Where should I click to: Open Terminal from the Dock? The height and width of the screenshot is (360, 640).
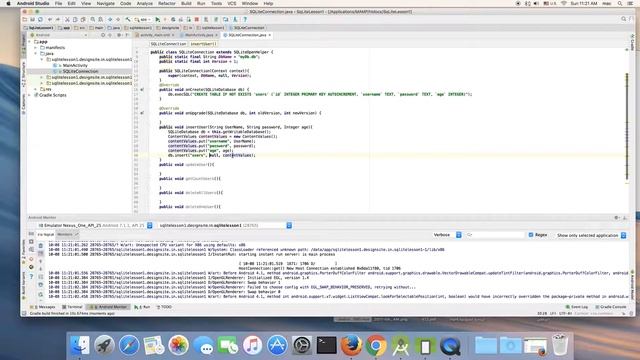pos(327,346)
